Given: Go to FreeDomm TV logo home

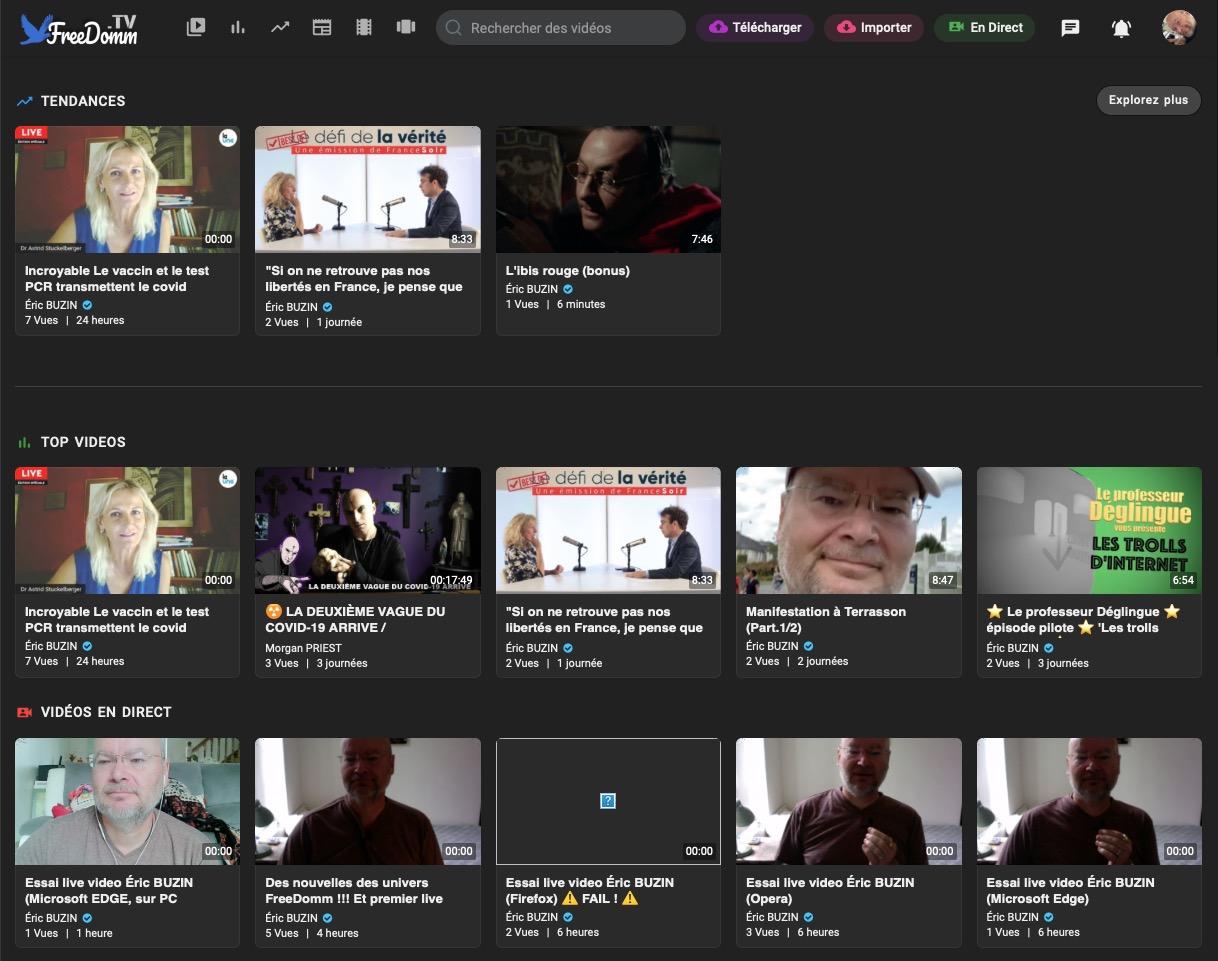Looking at the screenshot, I should [x=78, y=28].
